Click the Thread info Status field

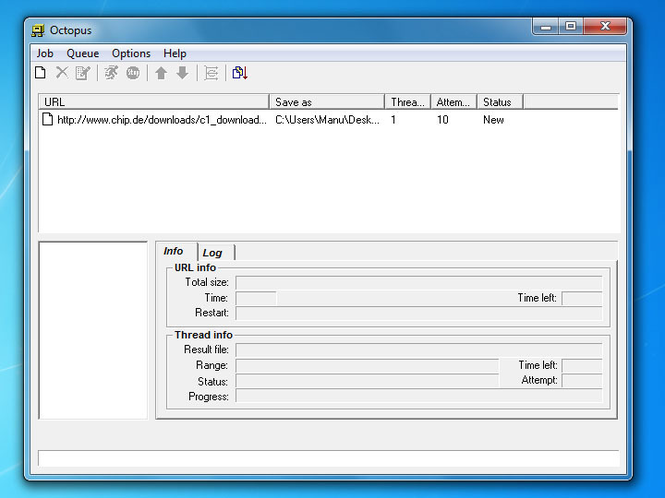pos(367,381)
